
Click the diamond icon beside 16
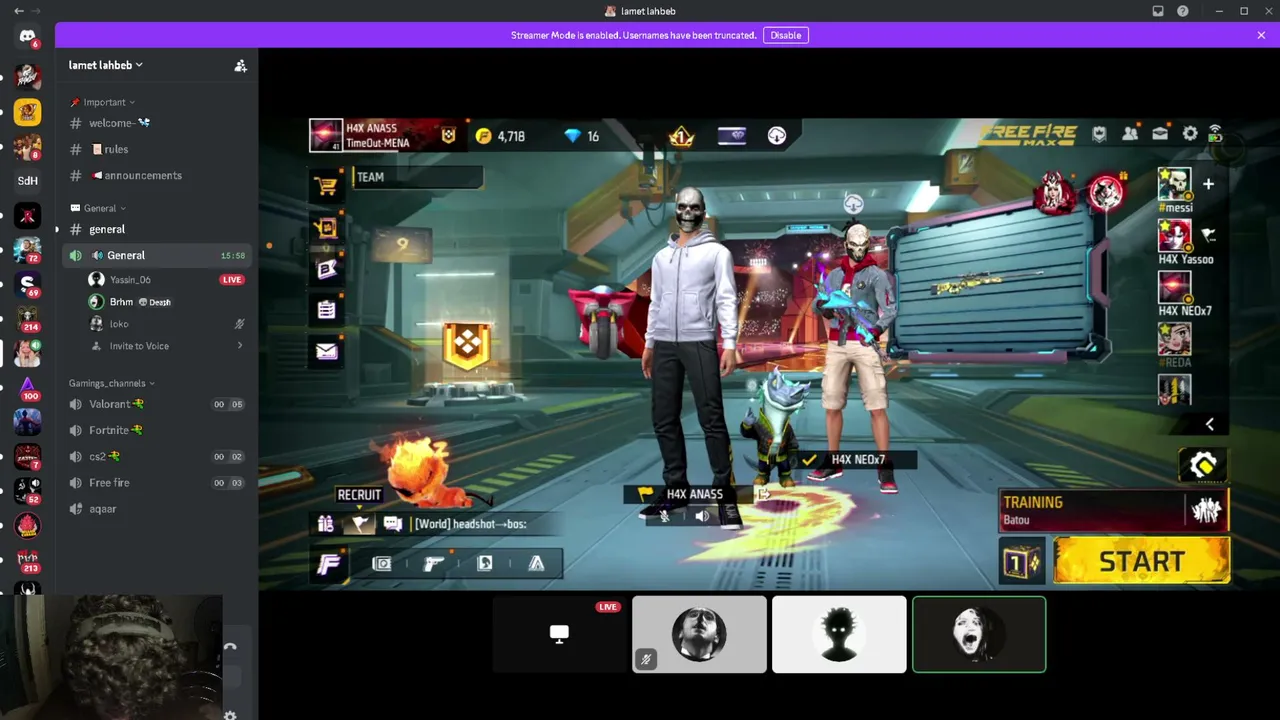[x=572, y=136]
